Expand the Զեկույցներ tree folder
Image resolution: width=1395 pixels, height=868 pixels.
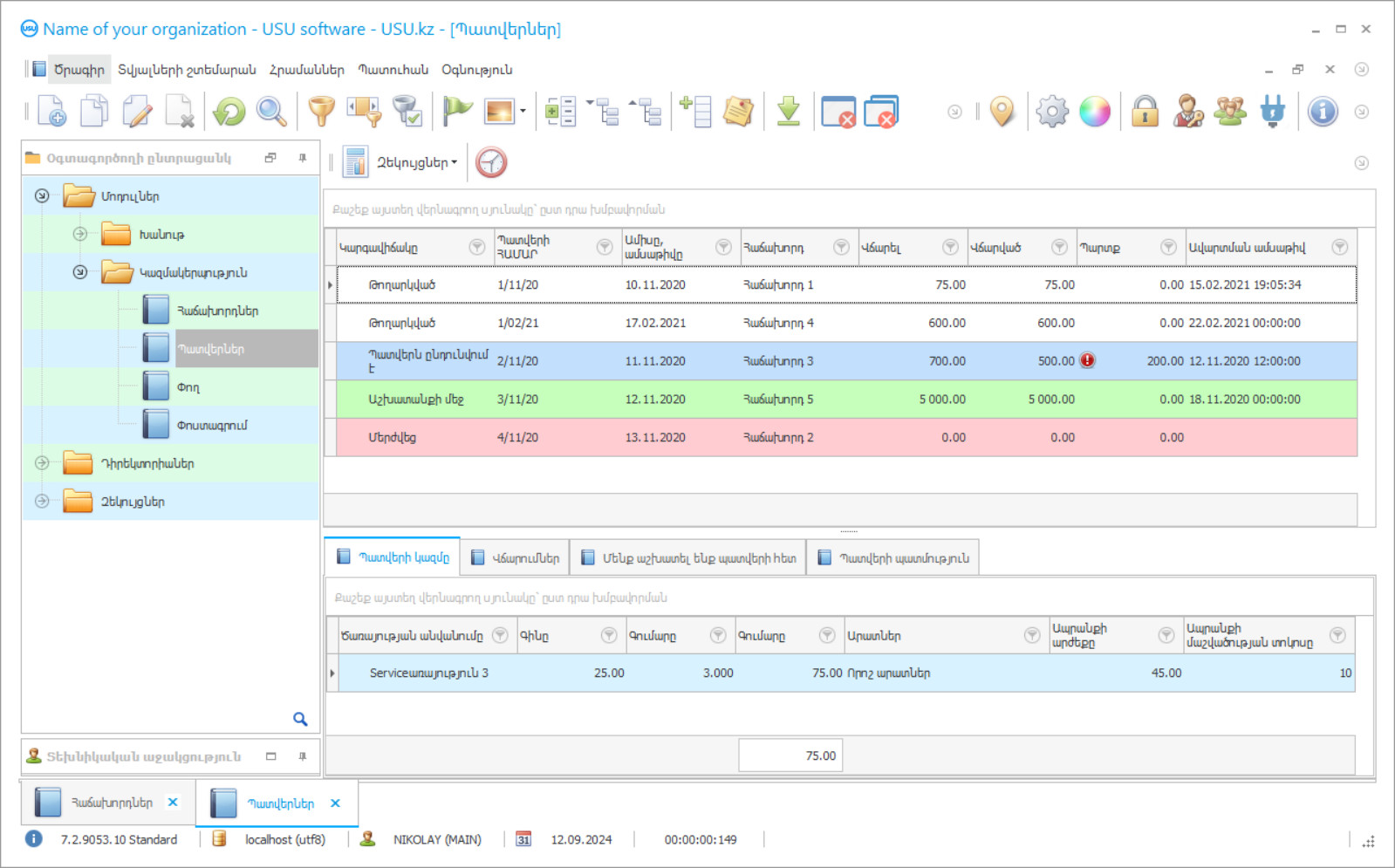click(42, 502)
